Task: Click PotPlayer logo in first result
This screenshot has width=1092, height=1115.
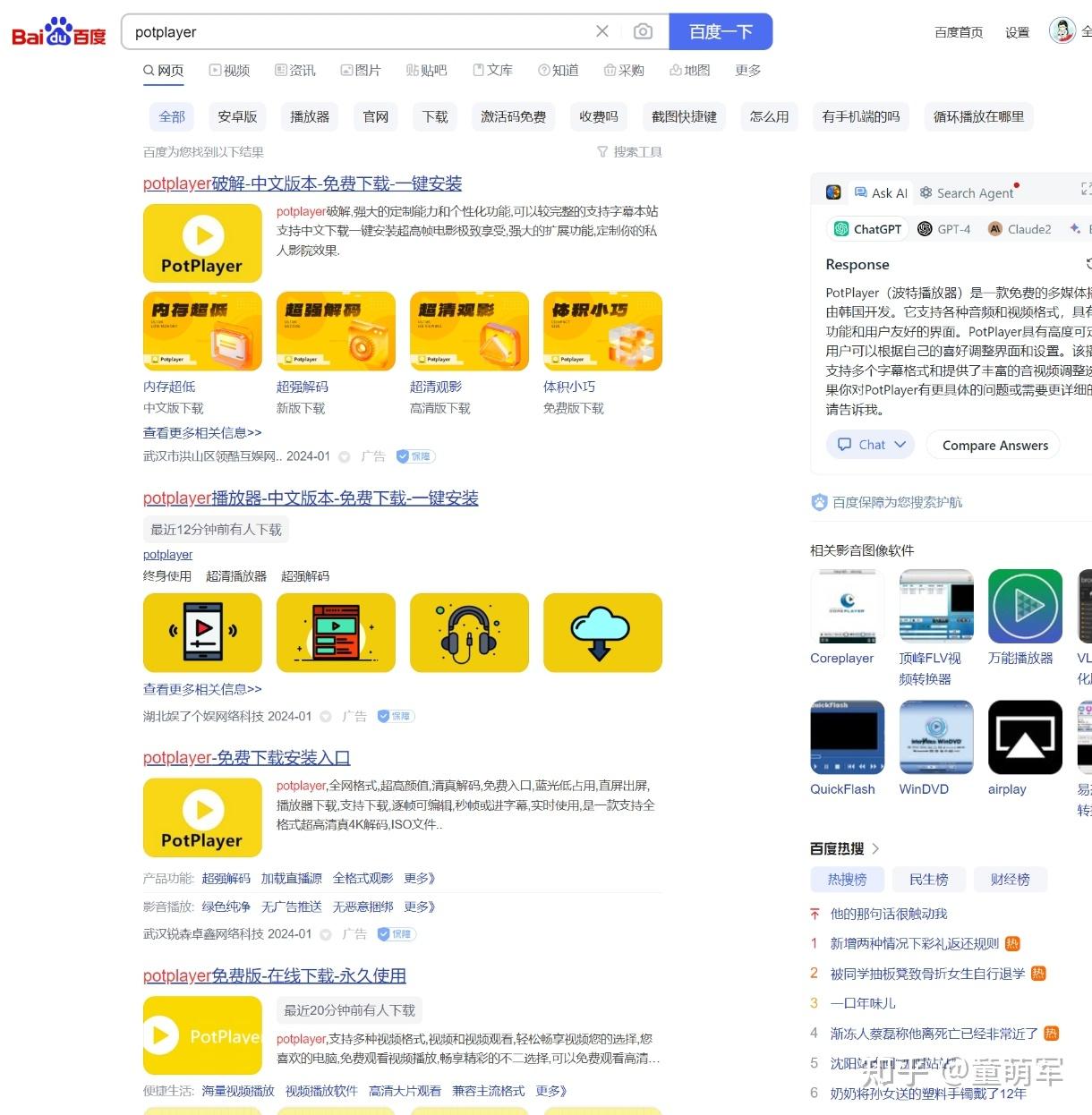Action: pos(202,243)
